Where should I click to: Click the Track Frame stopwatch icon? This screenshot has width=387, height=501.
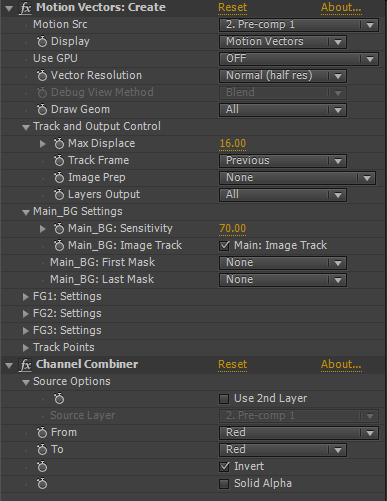(59, 161)
